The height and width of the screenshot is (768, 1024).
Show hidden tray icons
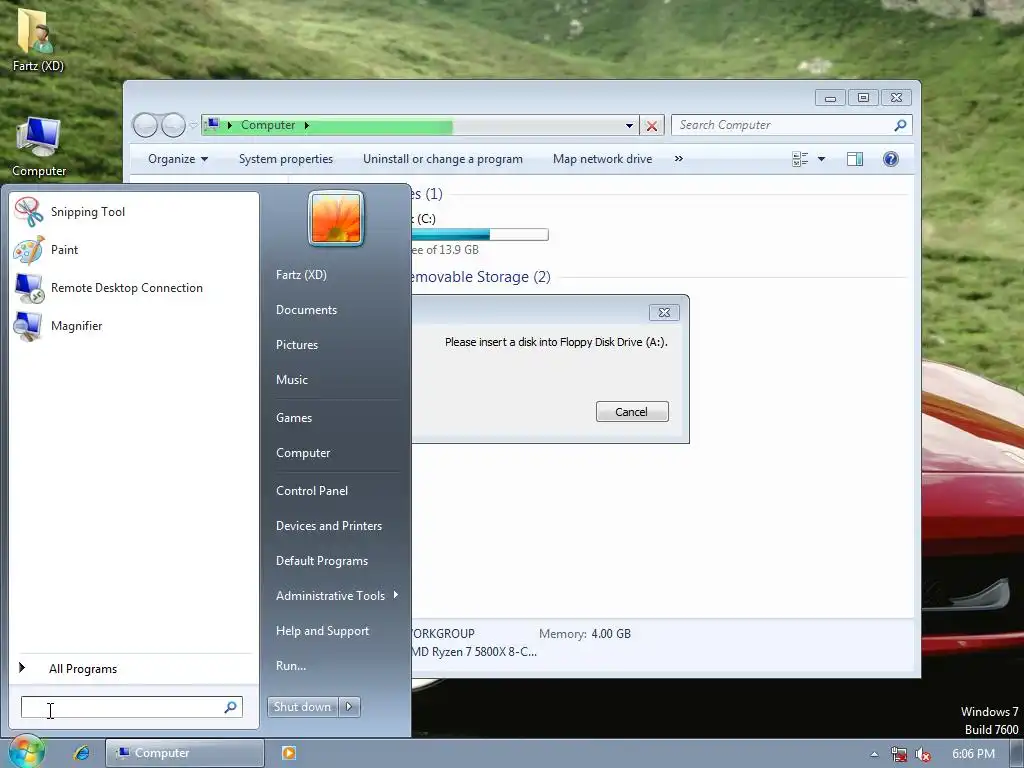874,754
